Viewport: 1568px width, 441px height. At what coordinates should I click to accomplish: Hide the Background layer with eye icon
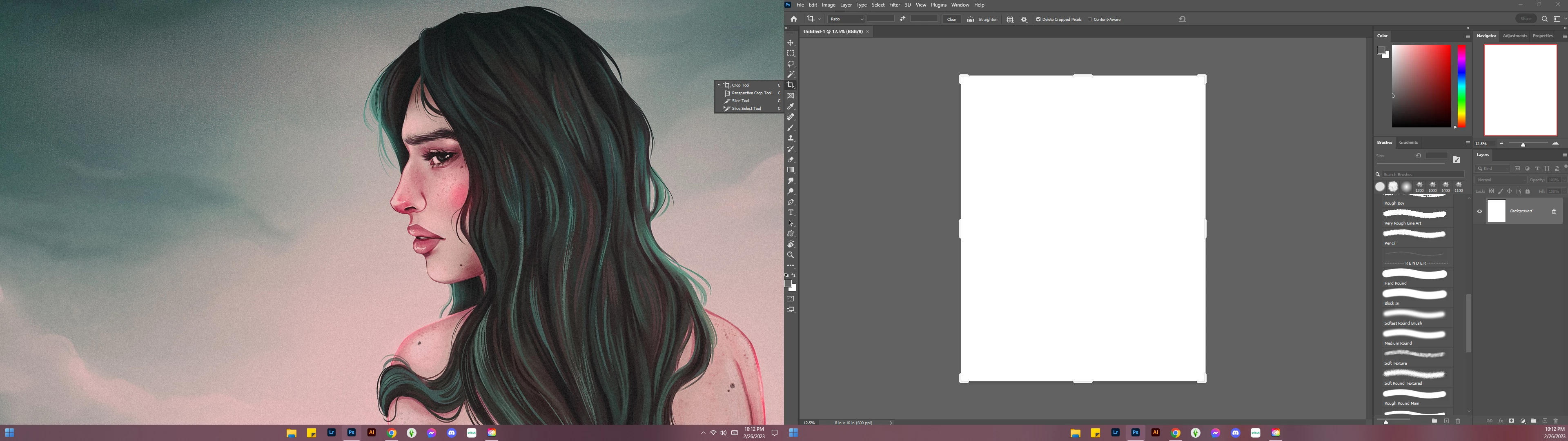[1480, 212]
